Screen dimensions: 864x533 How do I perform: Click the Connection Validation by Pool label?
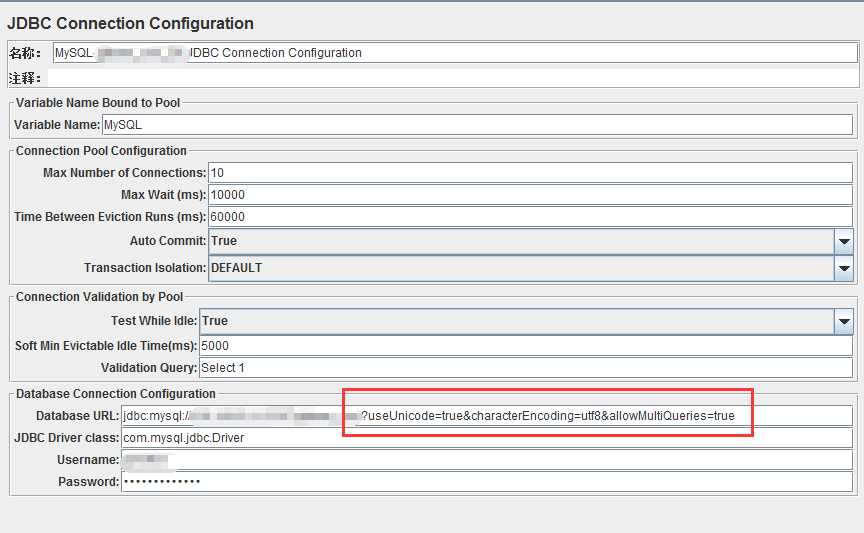pyautogui.click(x=99, y=297)
